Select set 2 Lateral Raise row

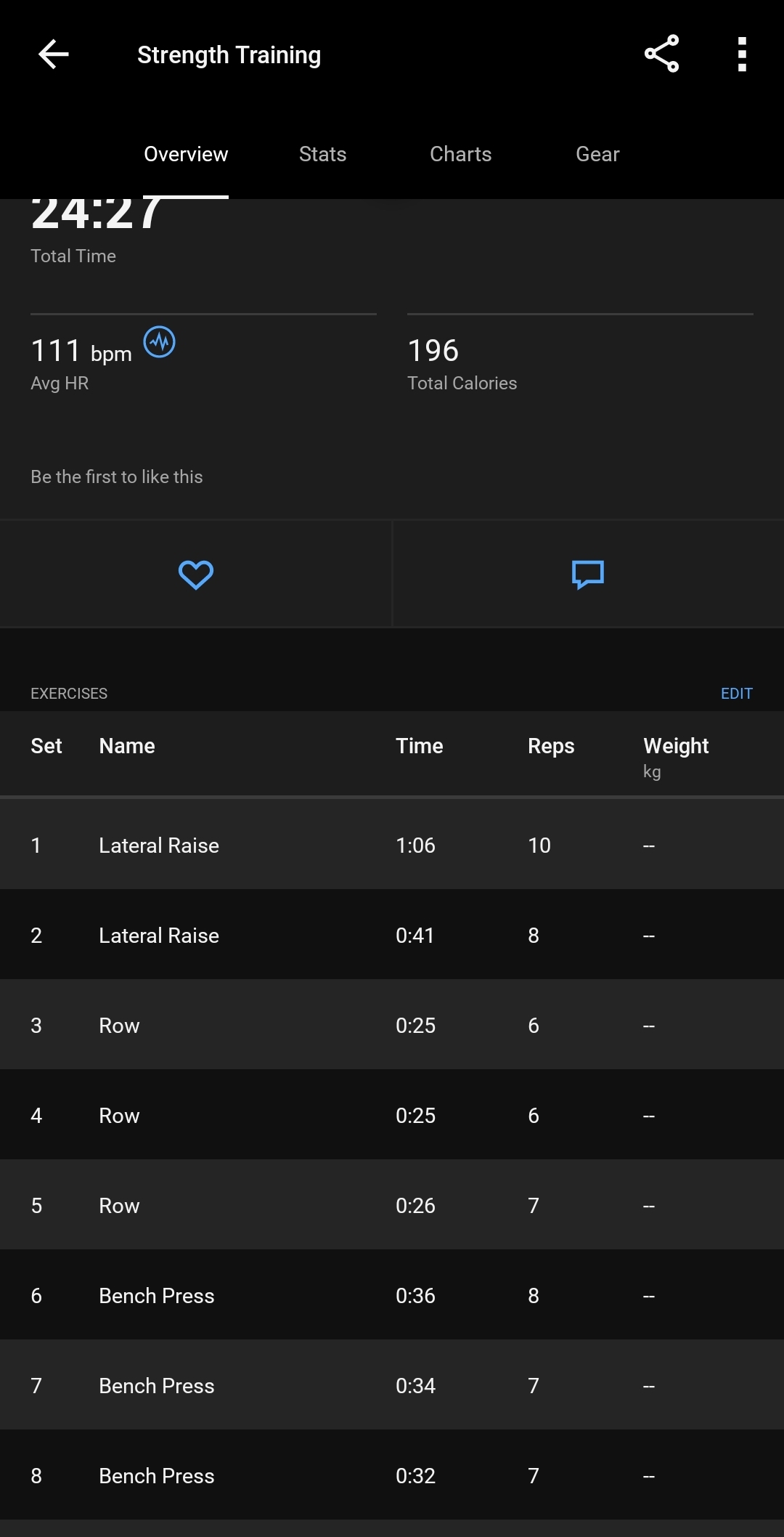392,935
